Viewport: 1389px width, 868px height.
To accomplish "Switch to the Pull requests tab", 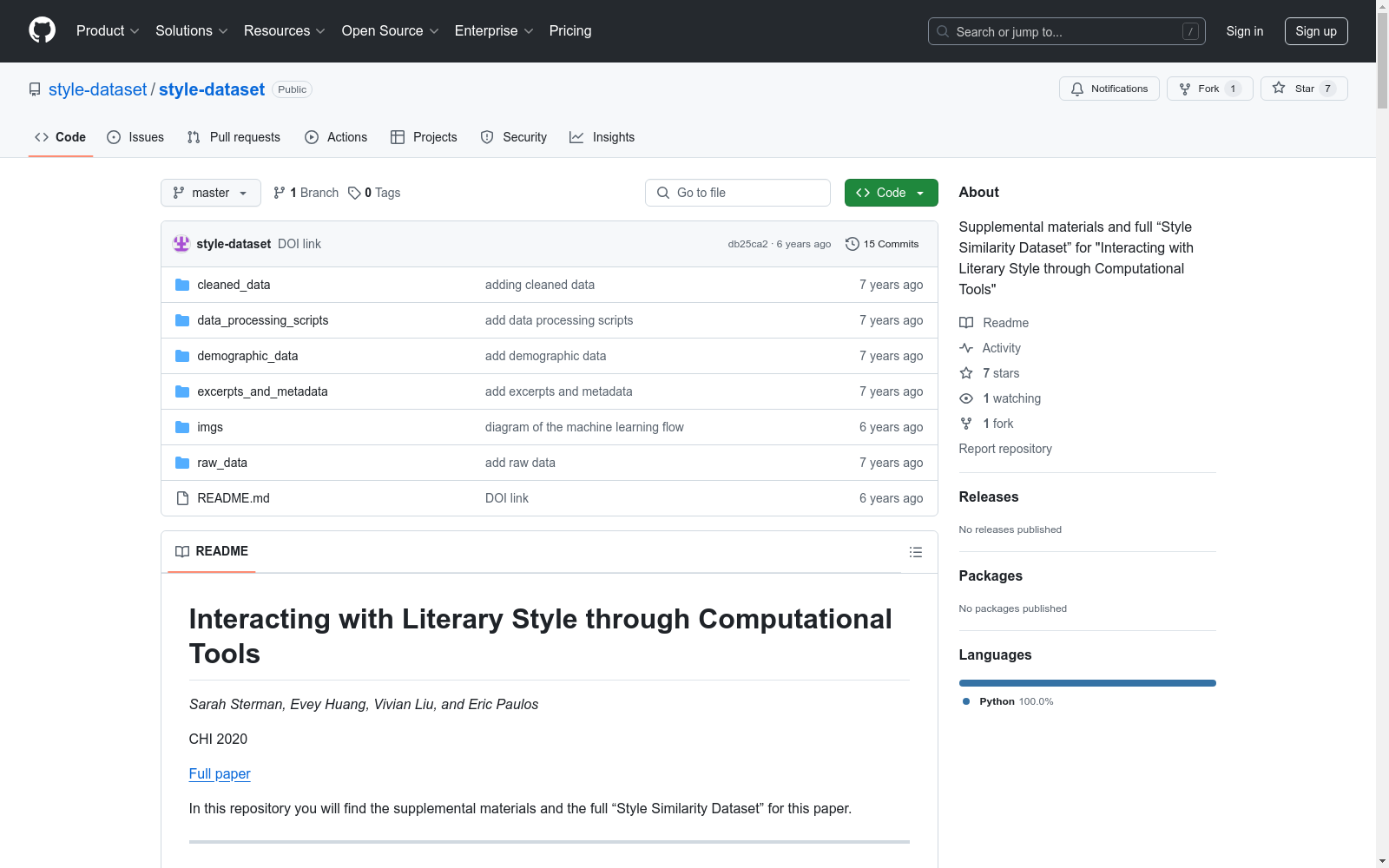I will coord(234,137).
